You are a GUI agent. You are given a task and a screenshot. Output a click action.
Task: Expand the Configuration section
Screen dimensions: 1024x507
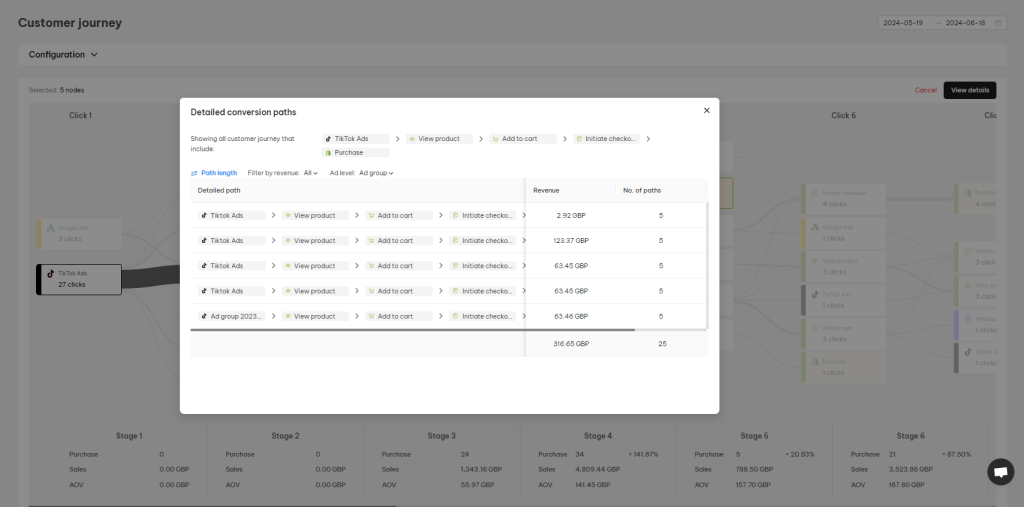point(63,55)
